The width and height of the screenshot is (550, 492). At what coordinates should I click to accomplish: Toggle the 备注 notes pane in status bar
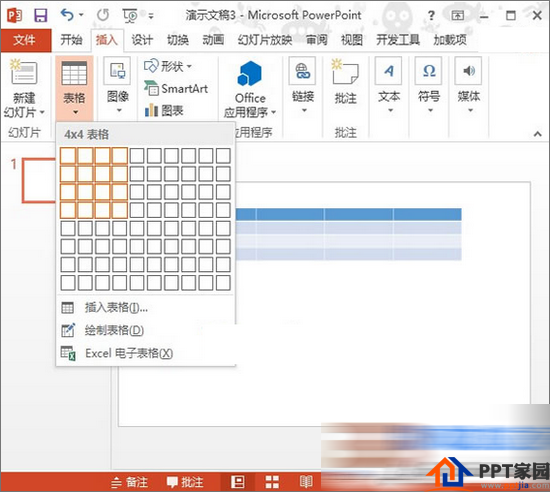130,482
